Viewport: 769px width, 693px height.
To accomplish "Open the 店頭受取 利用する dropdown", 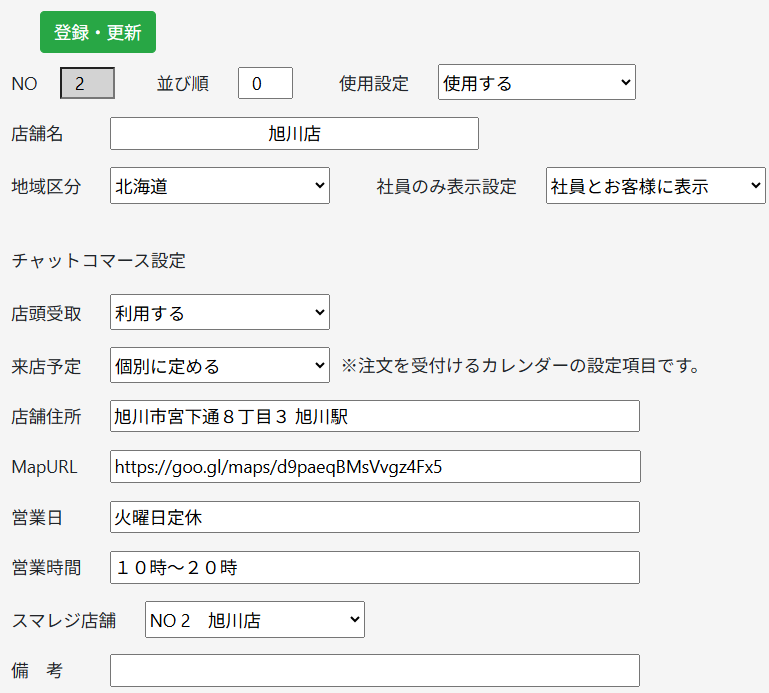I will pos(220,312).
